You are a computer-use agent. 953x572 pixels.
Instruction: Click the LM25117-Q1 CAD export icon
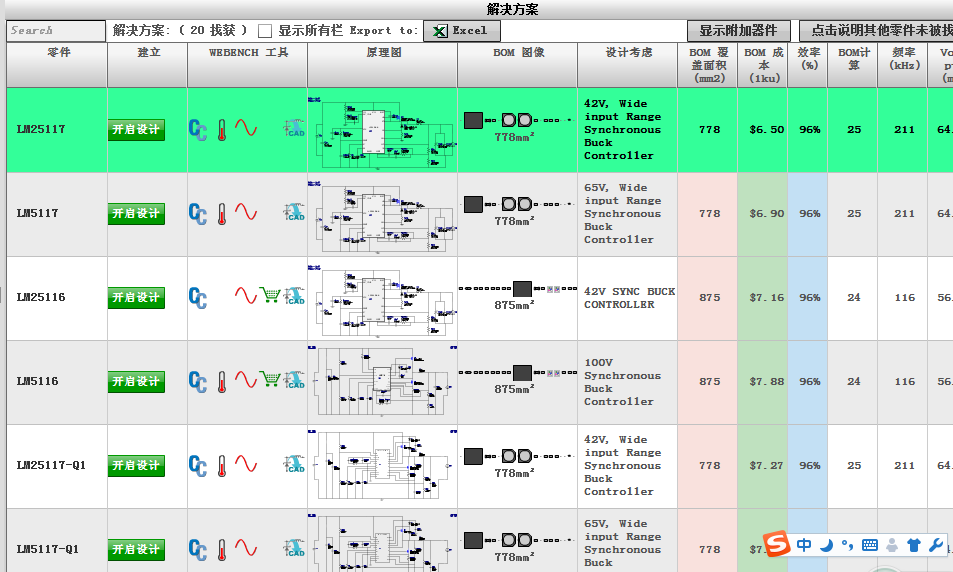coord(294,463)
